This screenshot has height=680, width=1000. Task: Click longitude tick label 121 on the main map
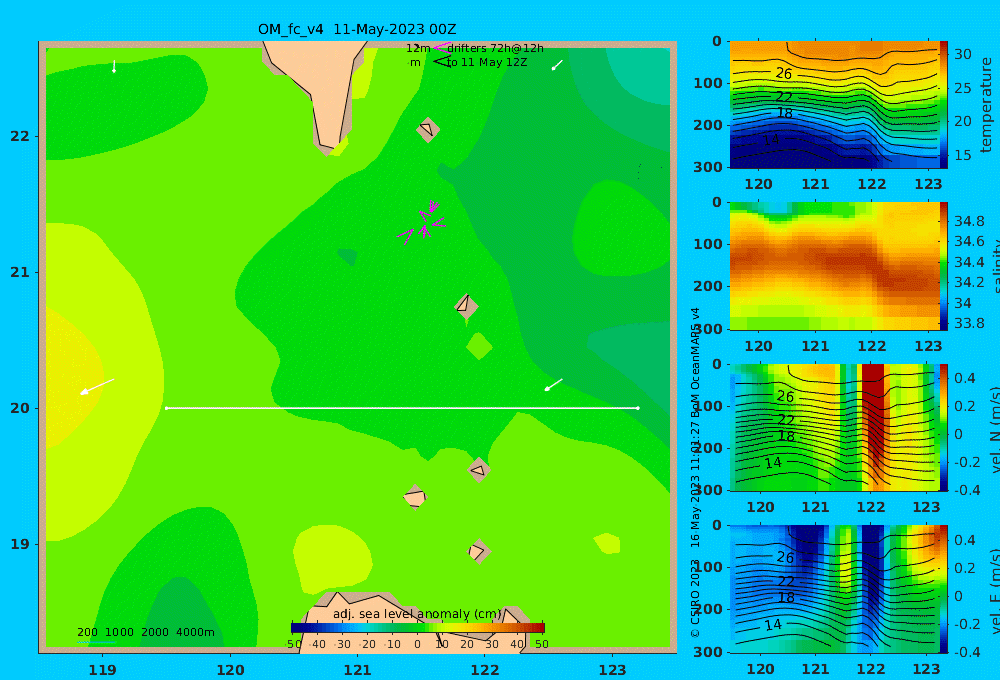pyautogui.click(x=358, y=670)
